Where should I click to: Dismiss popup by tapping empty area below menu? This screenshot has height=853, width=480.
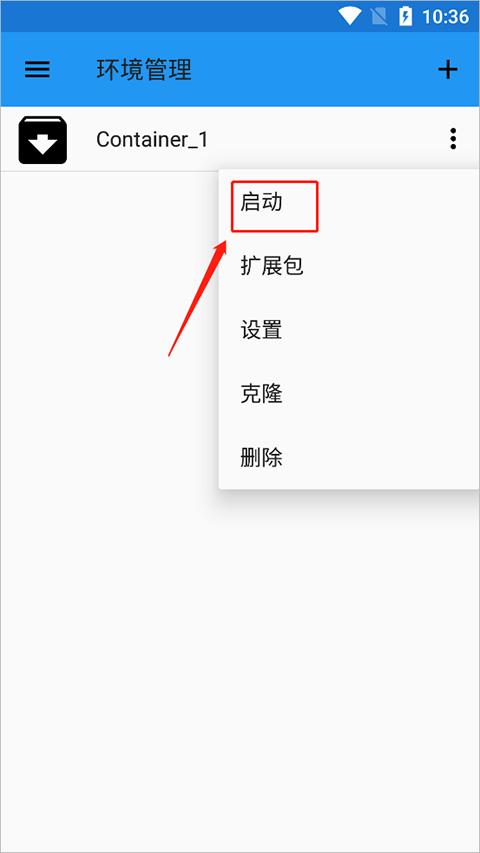pyautogui.click(x=239, y=653)
